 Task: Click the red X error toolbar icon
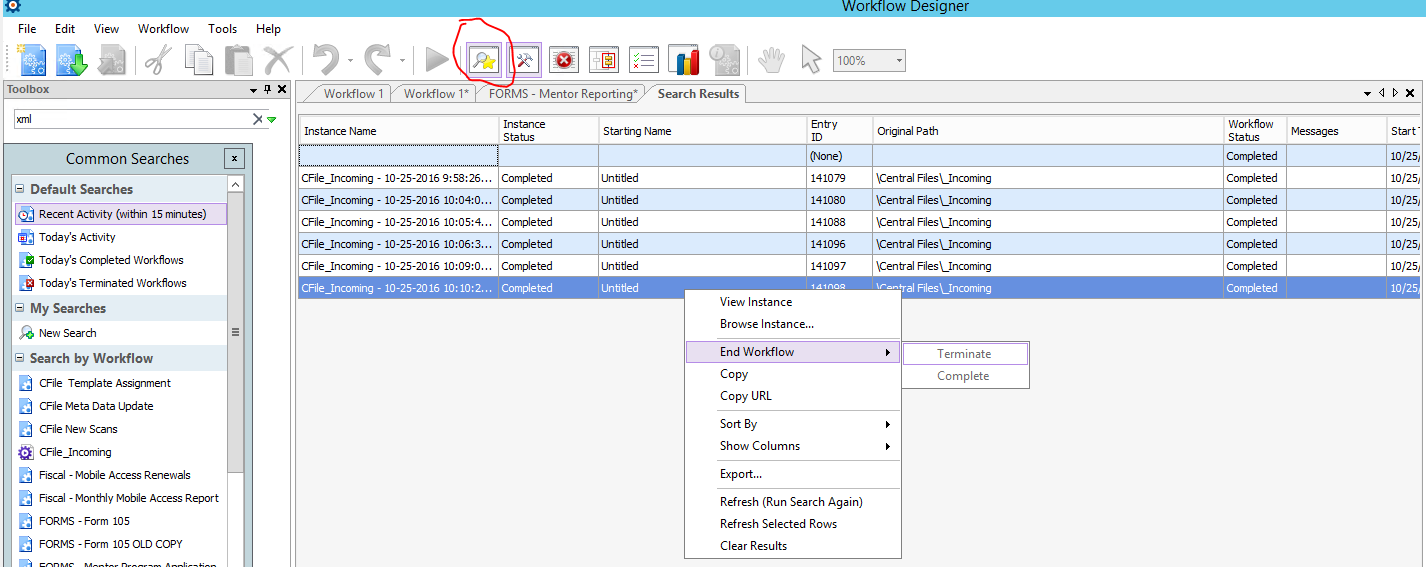pyautogui.click(x=564, y=60)
